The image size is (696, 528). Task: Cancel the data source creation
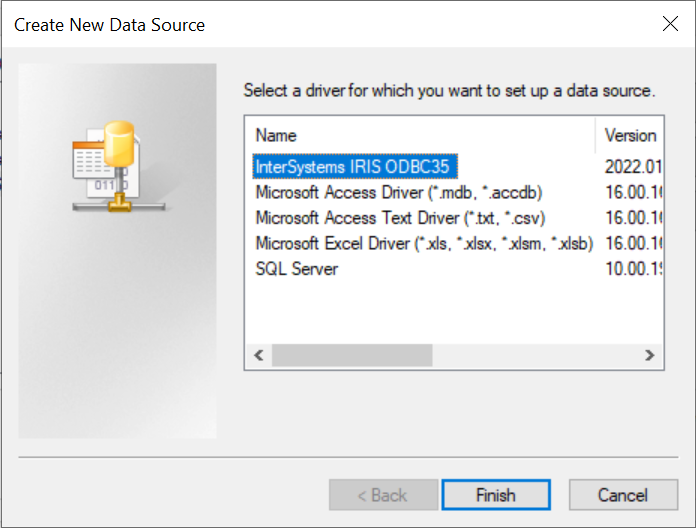622,495
